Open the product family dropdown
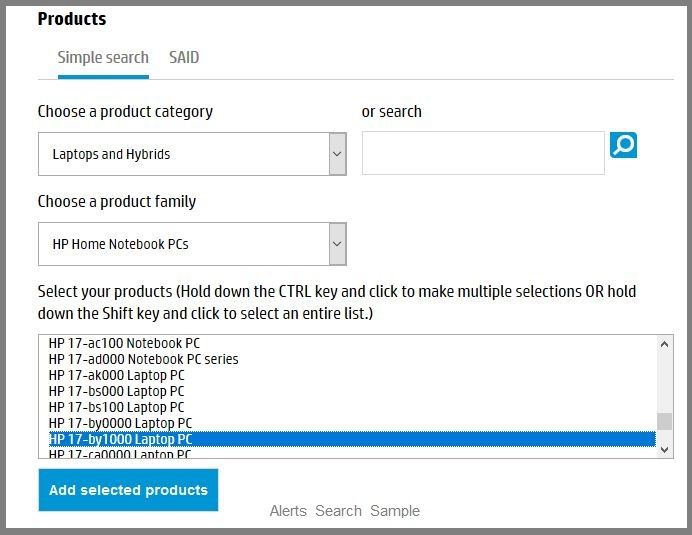Screen dimensions: 692x535 pos(192,244)
